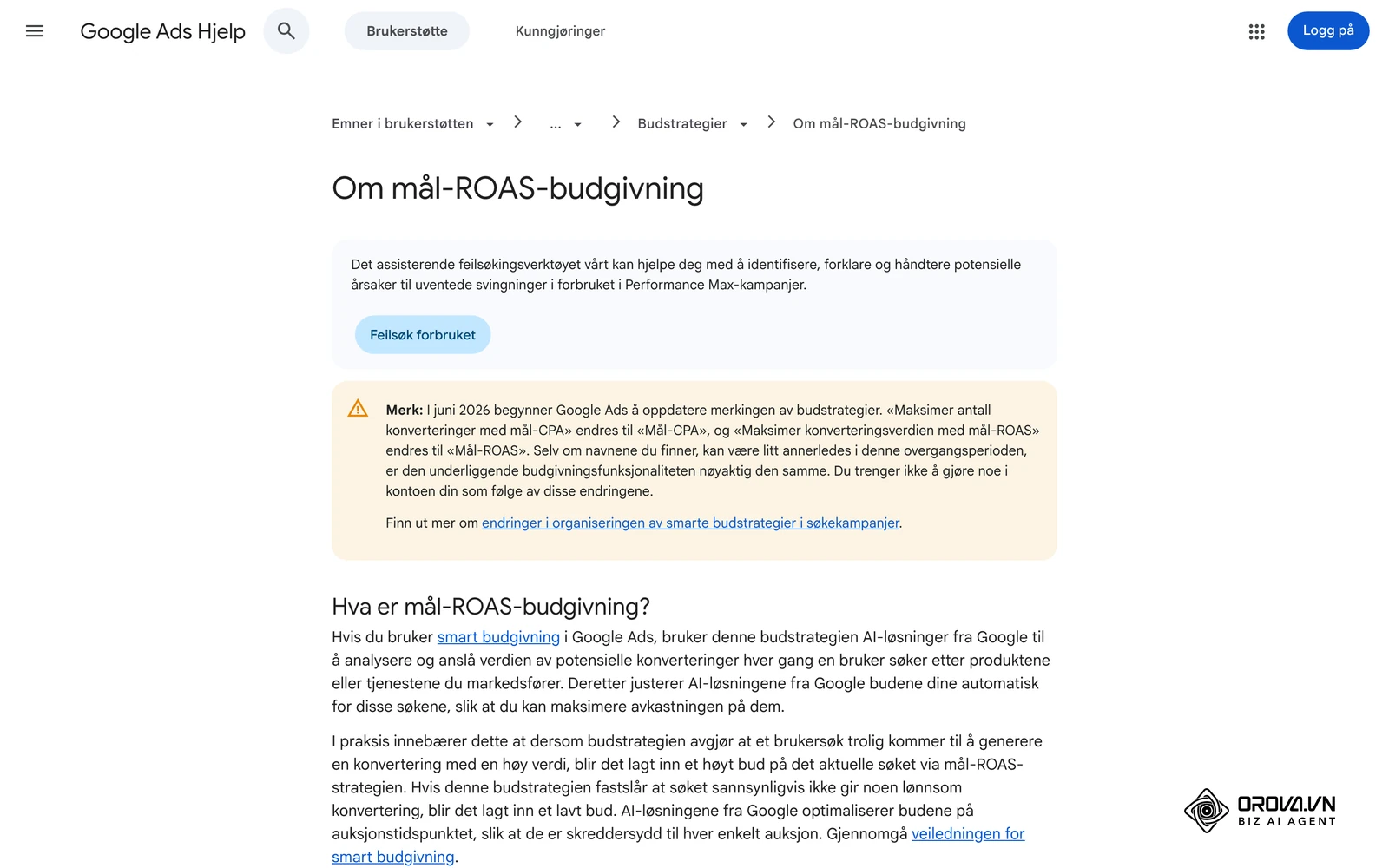Viewport: 1389px width, 868px height.
Task: Click the Feilsøk forbruket button
Action: (423, 334)
